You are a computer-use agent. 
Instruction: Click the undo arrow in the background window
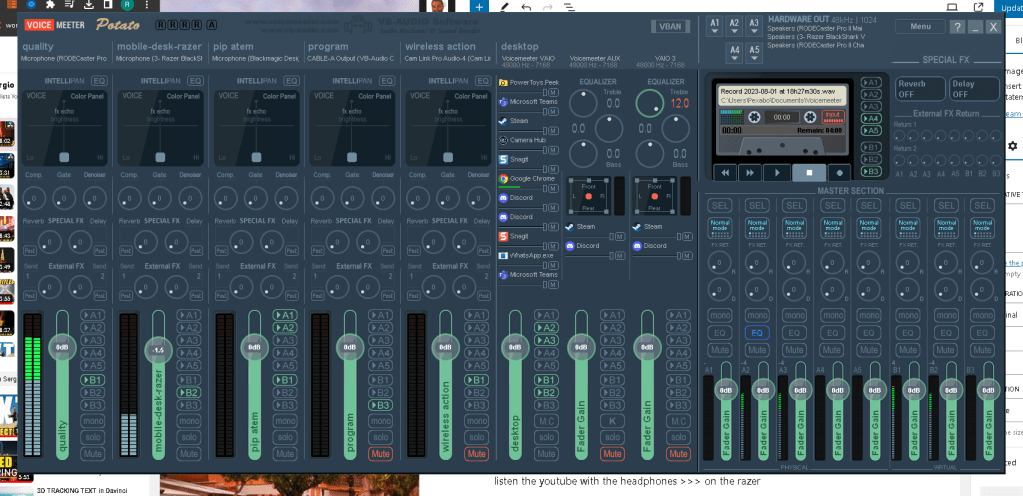point(526,7)
